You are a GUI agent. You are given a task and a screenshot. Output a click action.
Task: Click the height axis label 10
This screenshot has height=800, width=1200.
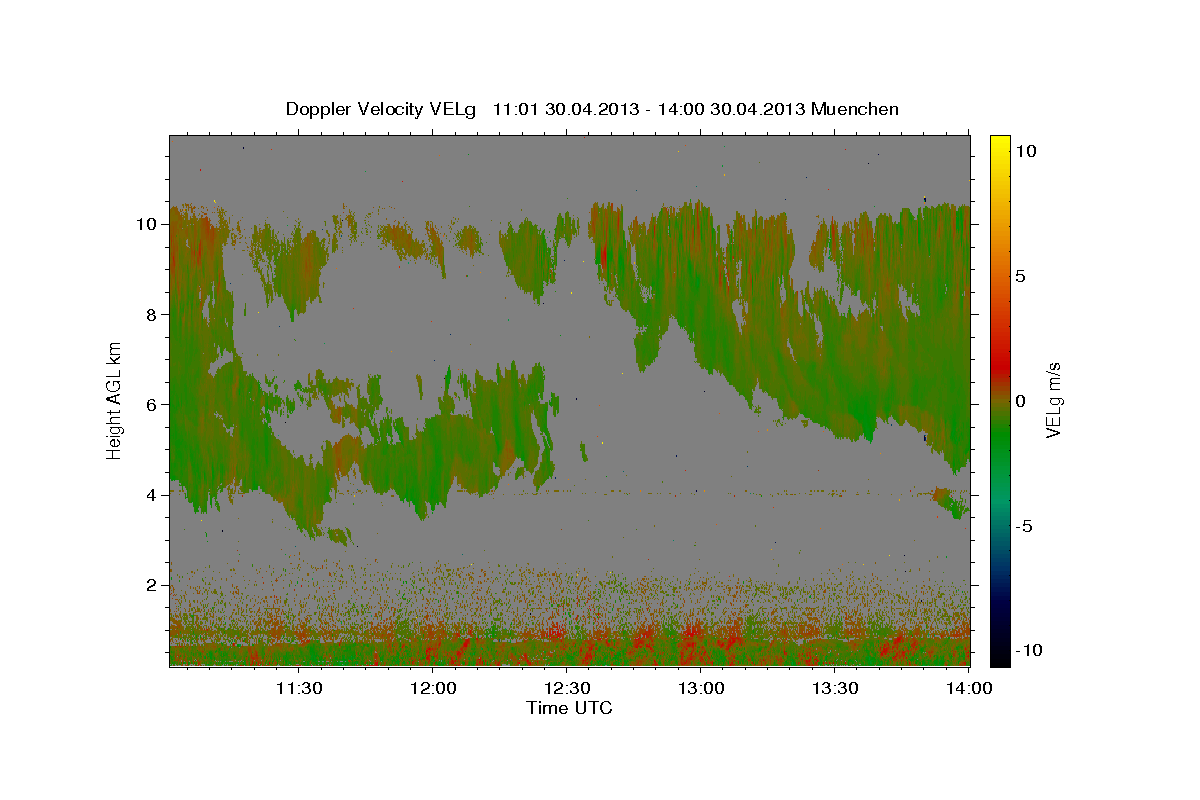click(x=147, y=224)
